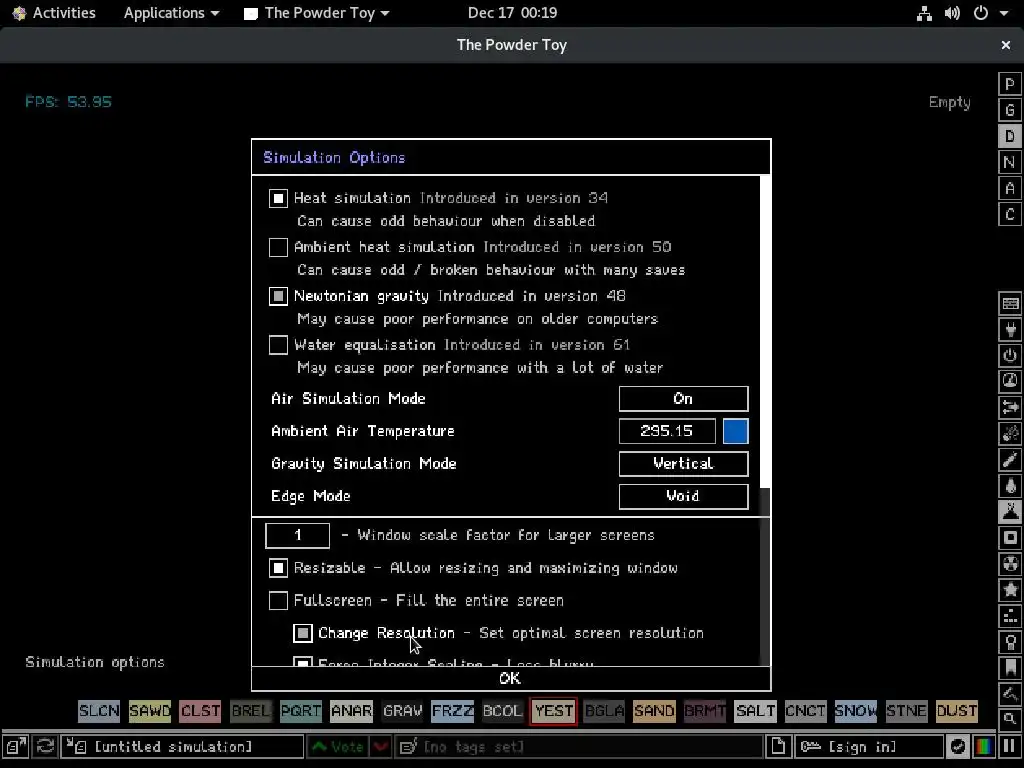Click the [untitled simulation] save button
Viewport: 1024px width, 768px height.
coord(182,746)
